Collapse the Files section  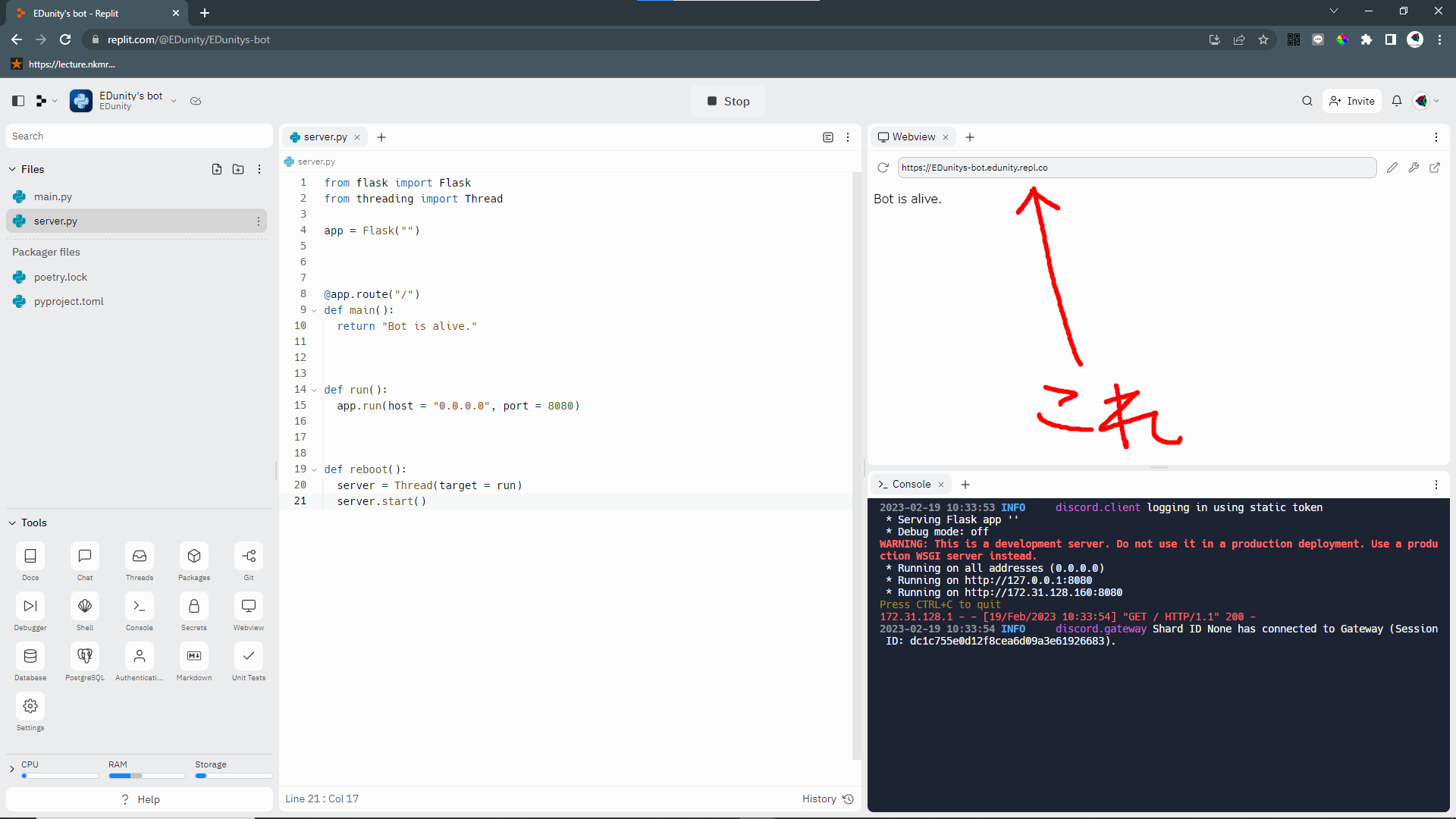[x=12, y=169]
